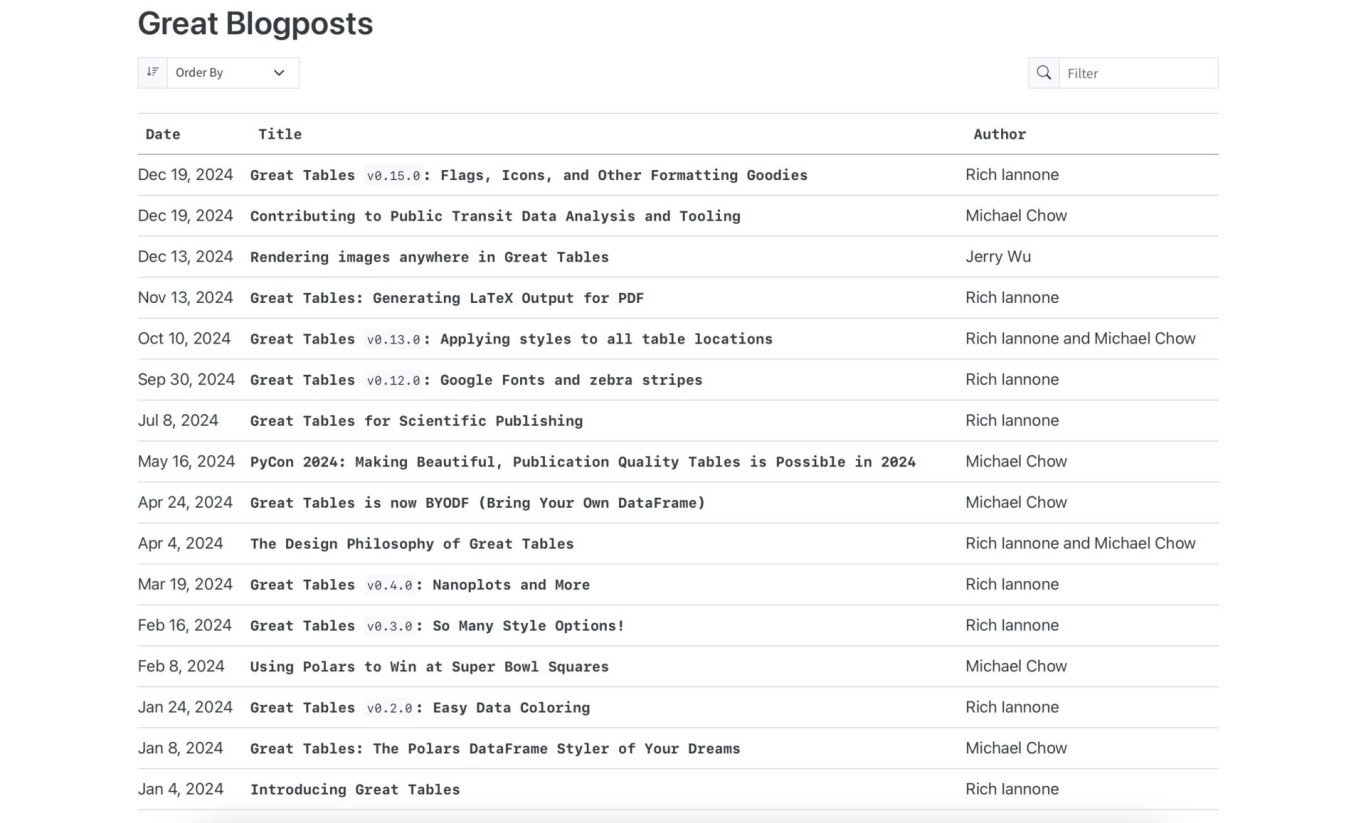Click the 'Great Blogposts' page heading
The height and width of the screenshot is (823, 1366).
(255, 23)
